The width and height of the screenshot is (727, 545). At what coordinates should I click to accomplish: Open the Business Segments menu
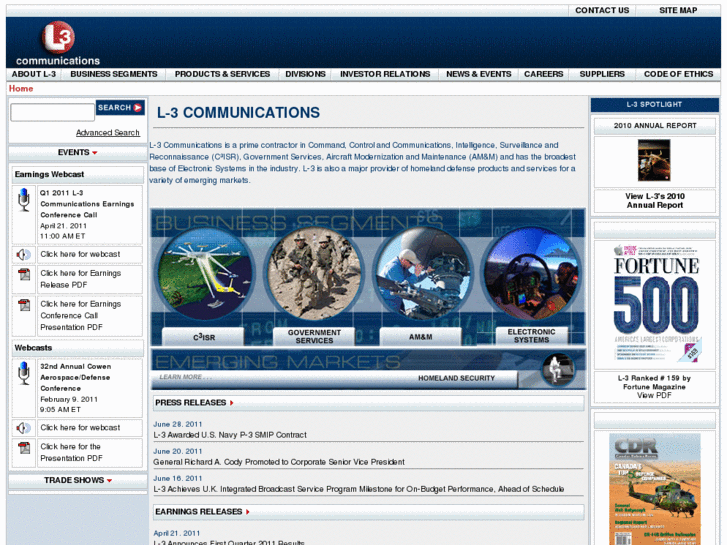[x=114, y=74]
